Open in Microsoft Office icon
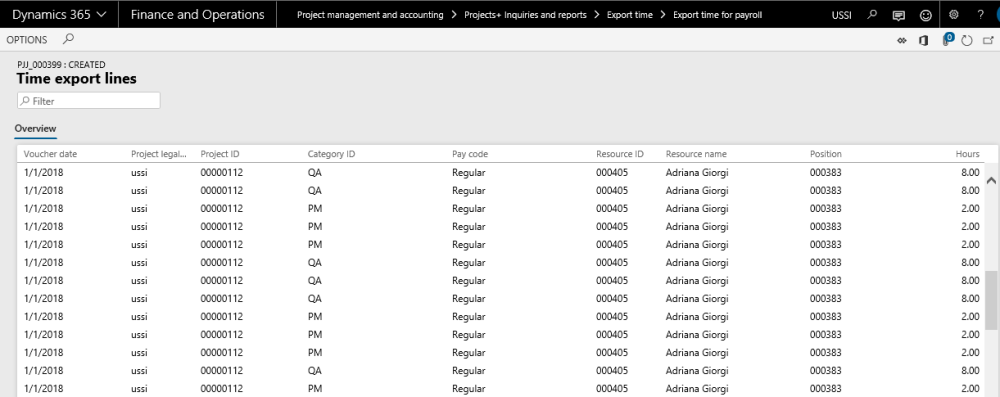The height and width of the screenshot is (397, 1000). tap(923, 40)
